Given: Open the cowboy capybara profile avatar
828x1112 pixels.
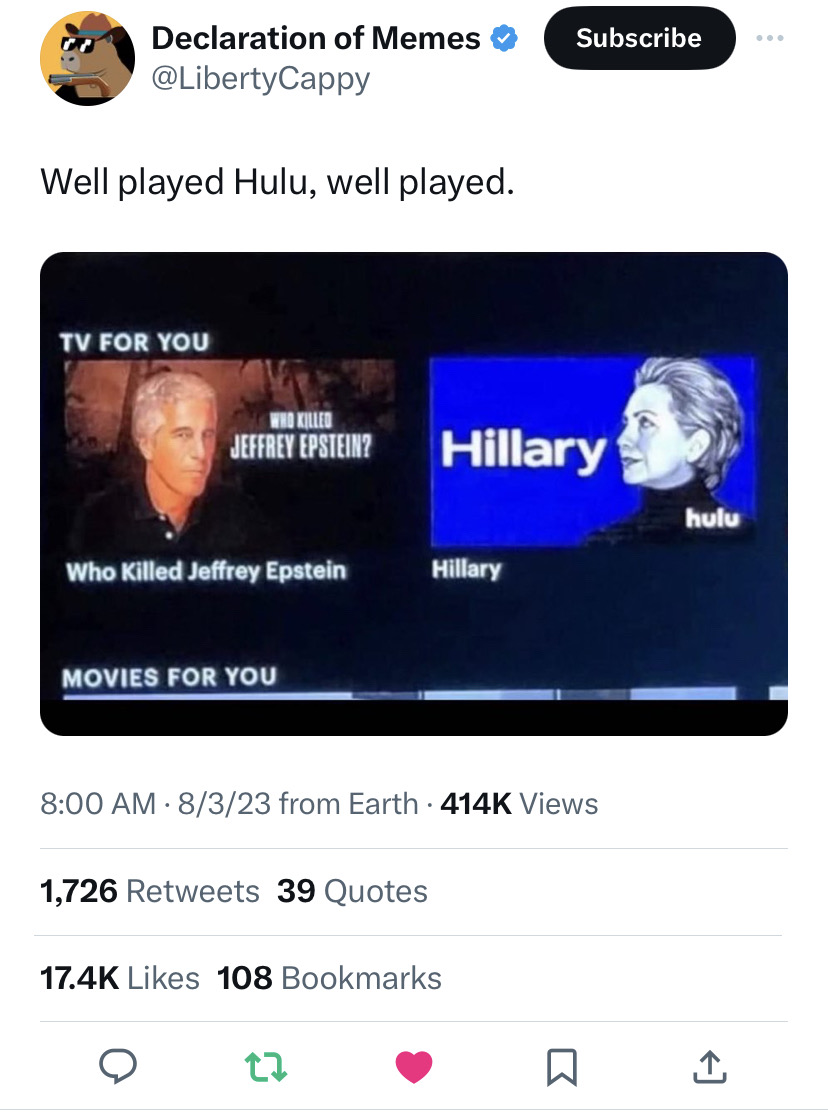Looking at the screenshot, I should (87, 59).
